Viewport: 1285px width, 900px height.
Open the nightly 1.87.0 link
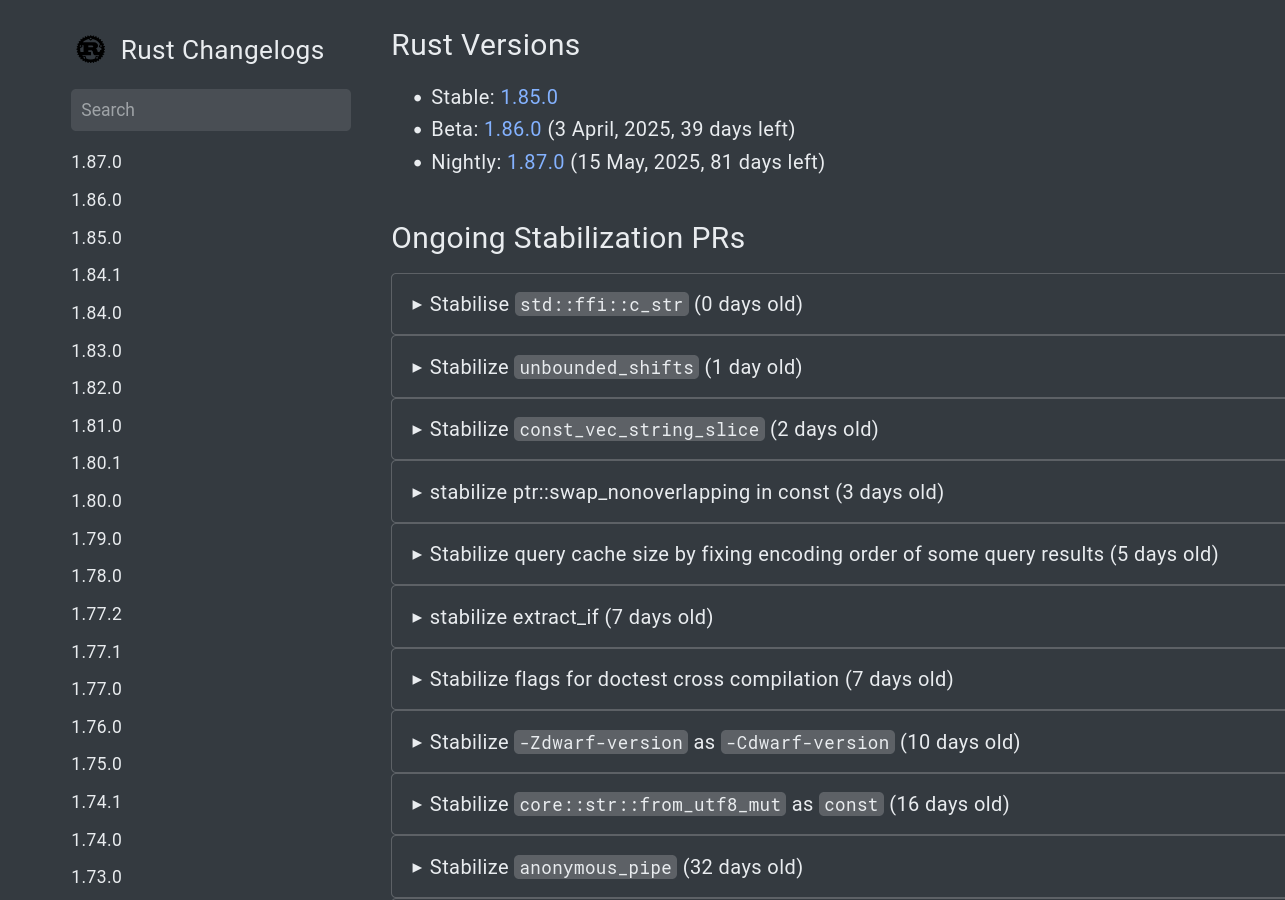(x=535, y=162)
